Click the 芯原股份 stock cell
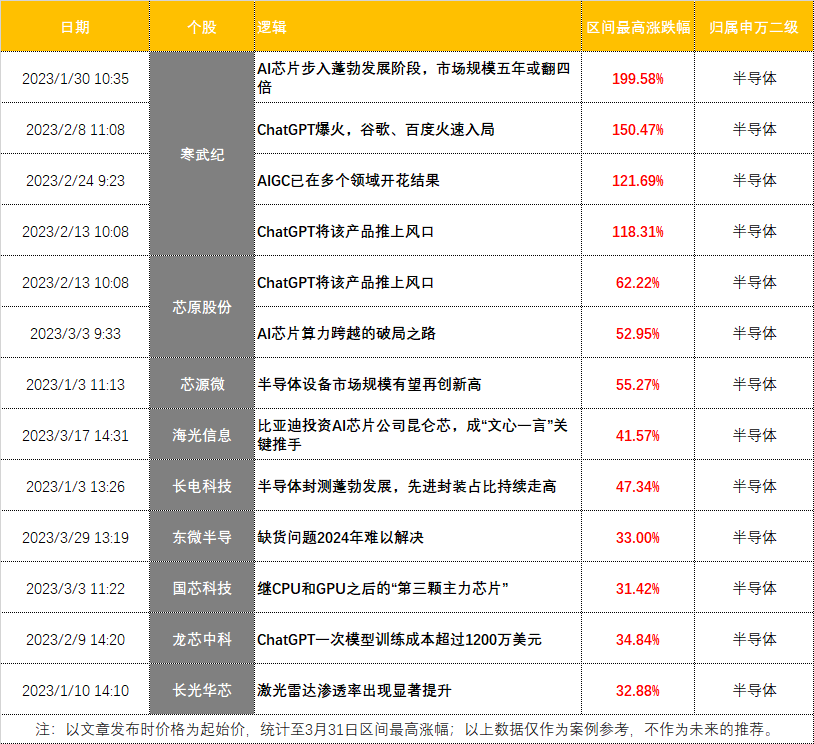This screenshot has height=744, width=814. tap(202, 307)
